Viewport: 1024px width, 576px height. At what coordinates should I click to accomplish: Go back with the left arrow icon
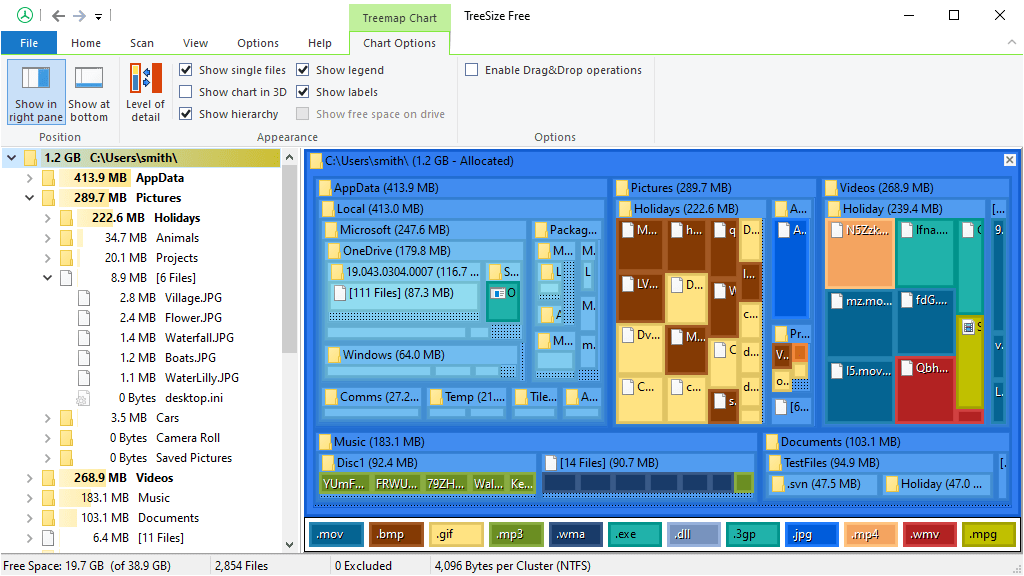pyautogui.click(x=58, y=16)
